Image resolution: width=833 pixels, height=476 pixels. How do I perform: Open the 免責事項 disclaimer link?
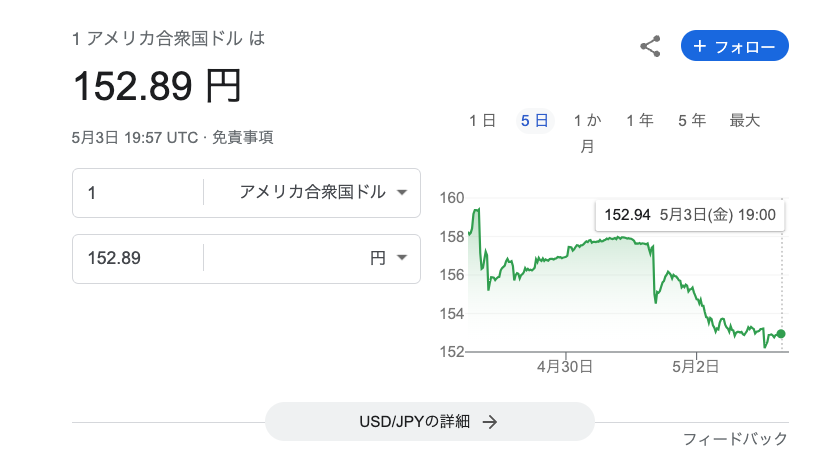[243, 138]
